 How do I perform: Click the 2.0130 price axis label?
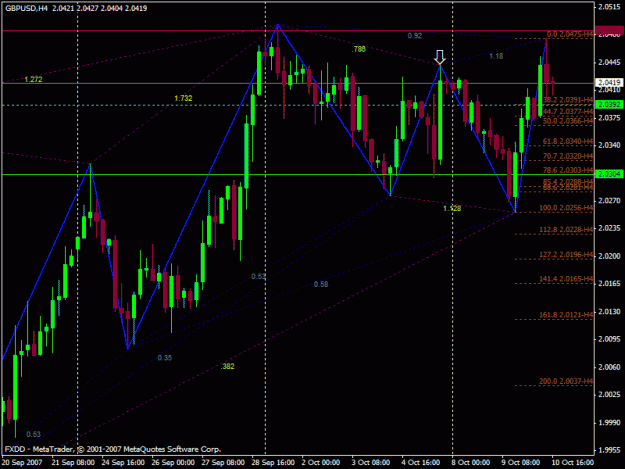click(609, 311)
